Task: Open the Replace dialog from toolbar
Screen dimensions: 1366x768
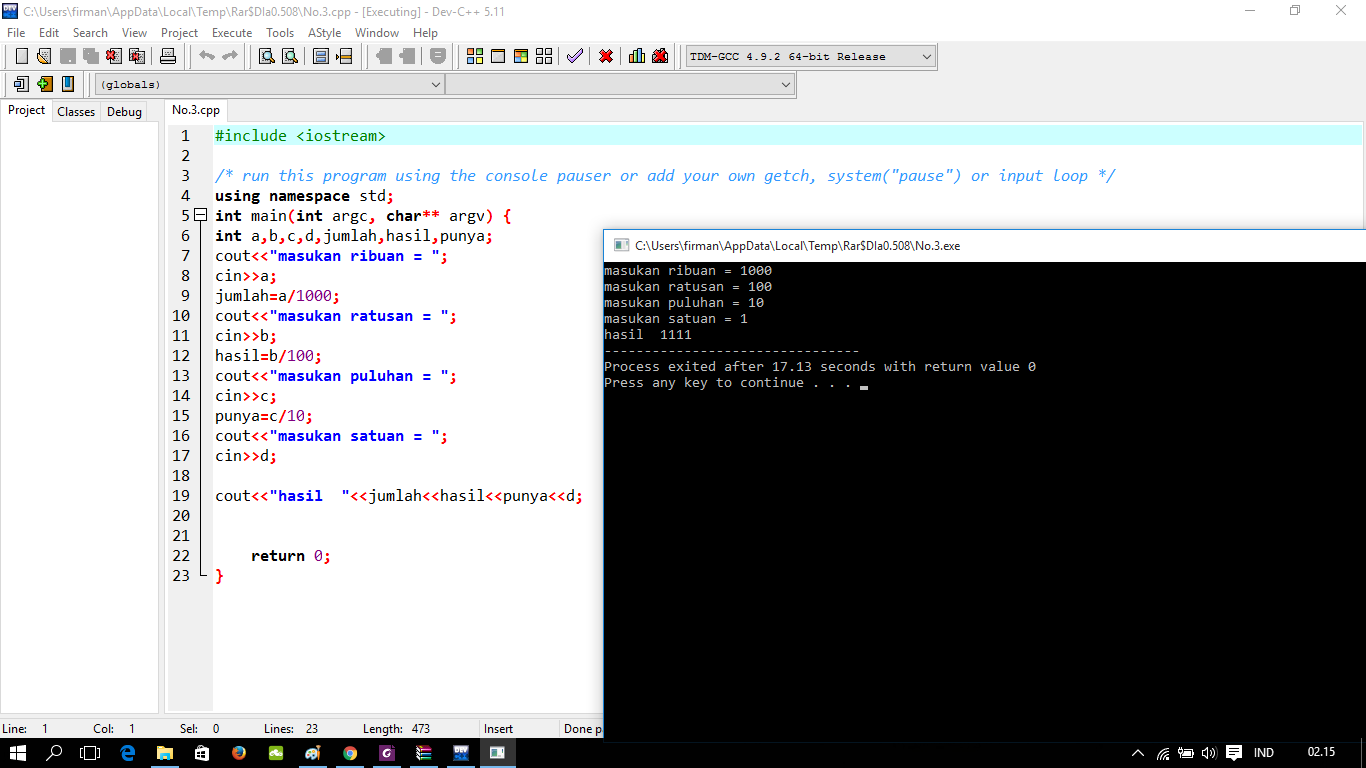Action: coord(290,56)
